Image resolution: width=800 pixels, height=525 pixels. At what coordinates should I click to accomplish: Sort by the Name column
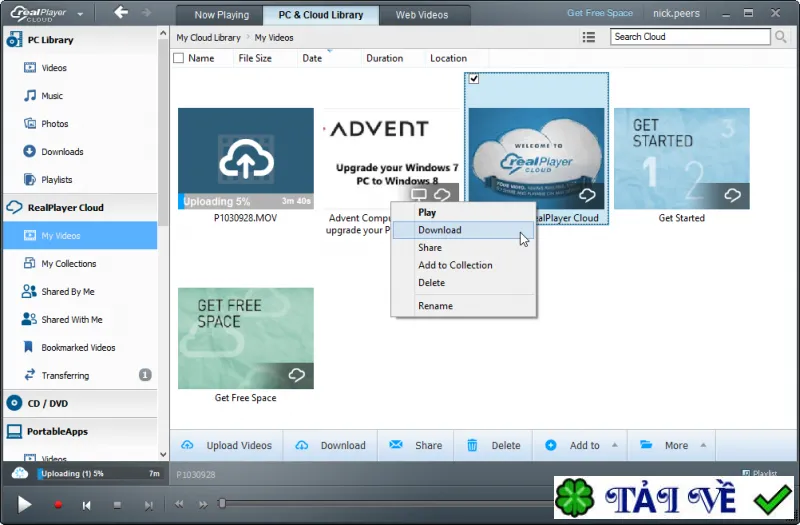coord(201,58)
